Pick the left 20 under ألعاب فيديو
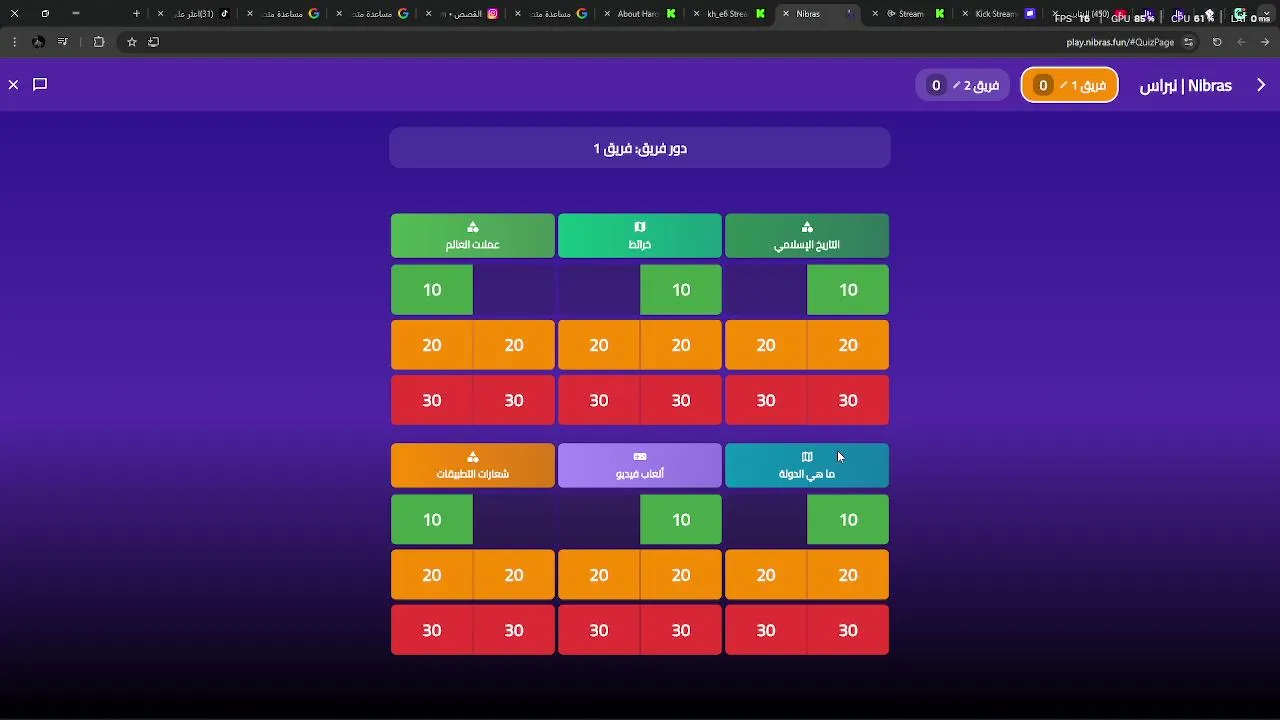The image size is (1280, 720). (599, 575)
